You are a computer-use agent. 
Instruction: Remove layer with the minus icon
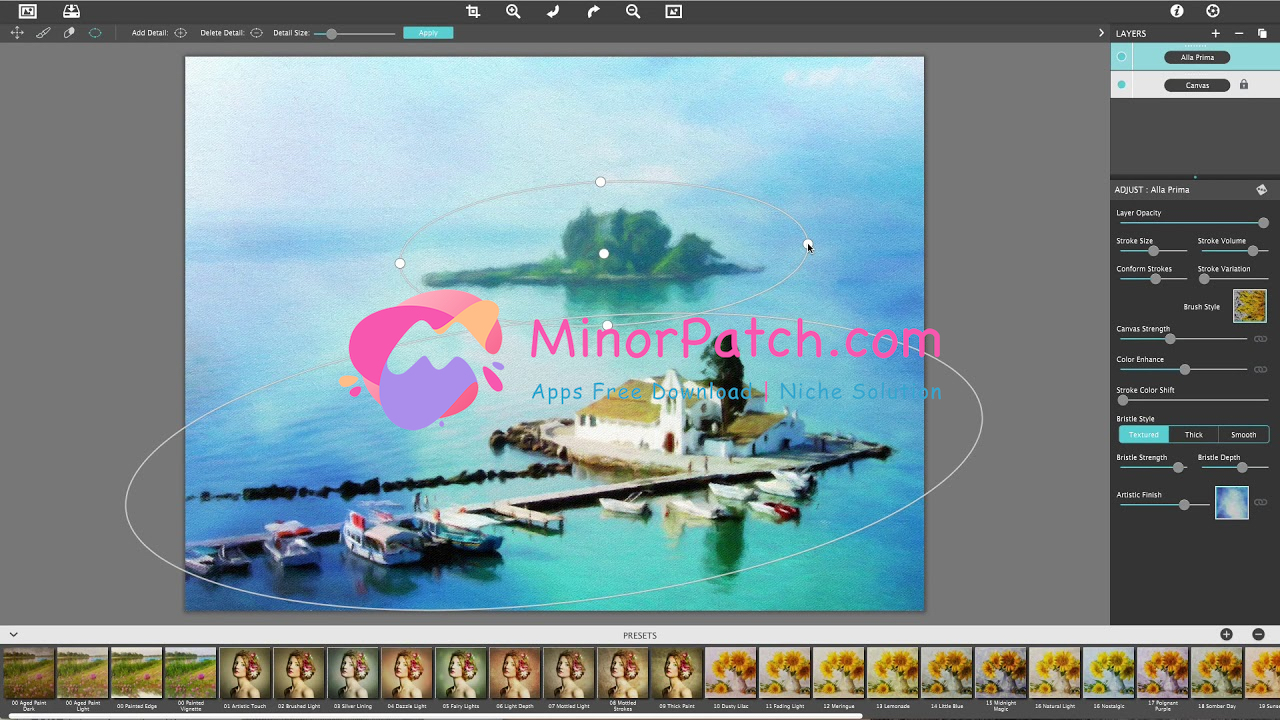(x=1239, y=33)
